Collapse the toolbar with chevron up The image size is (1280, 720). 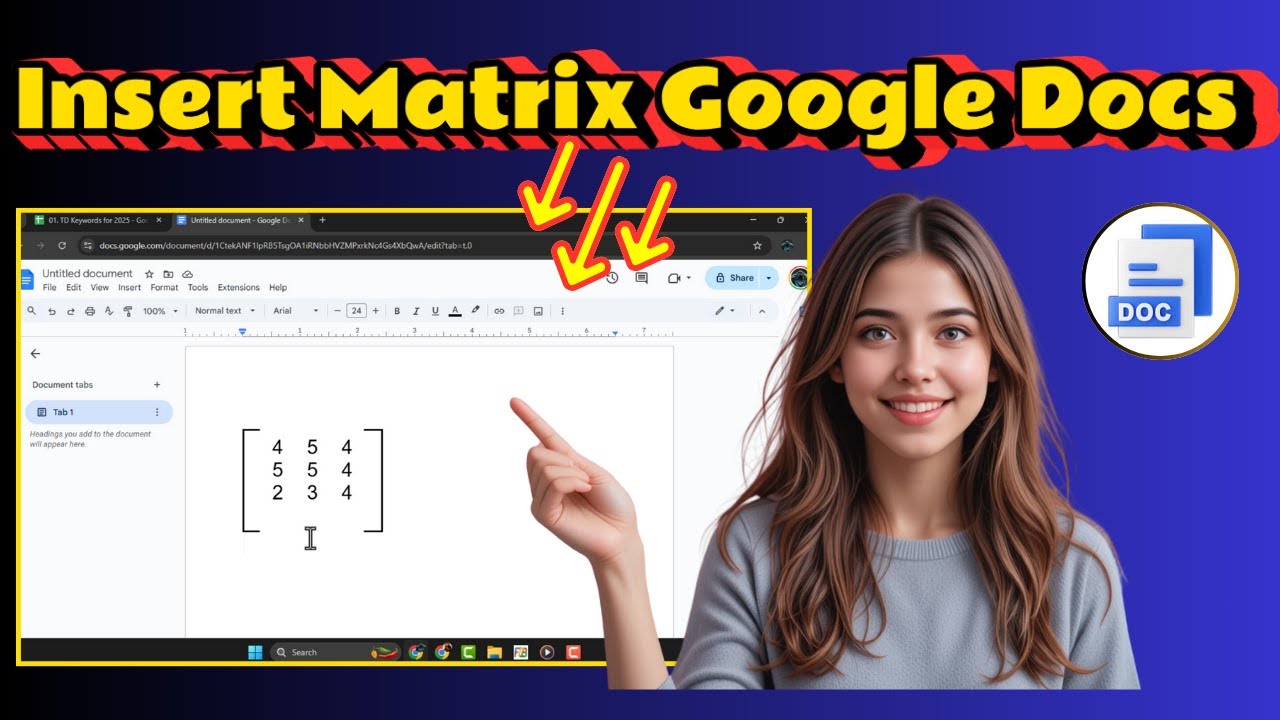(762, 311)
